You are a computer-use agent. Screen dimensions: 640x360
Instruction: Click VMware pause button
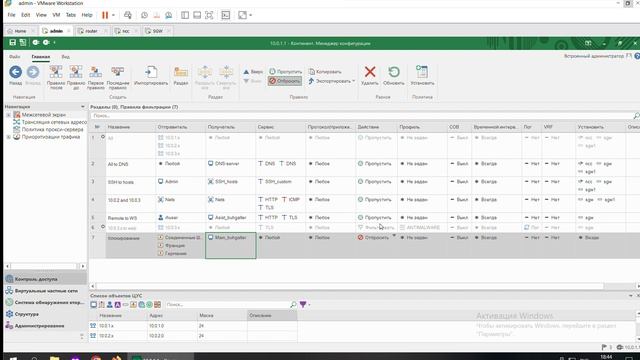pyautogui.click(x=105, y=15)
